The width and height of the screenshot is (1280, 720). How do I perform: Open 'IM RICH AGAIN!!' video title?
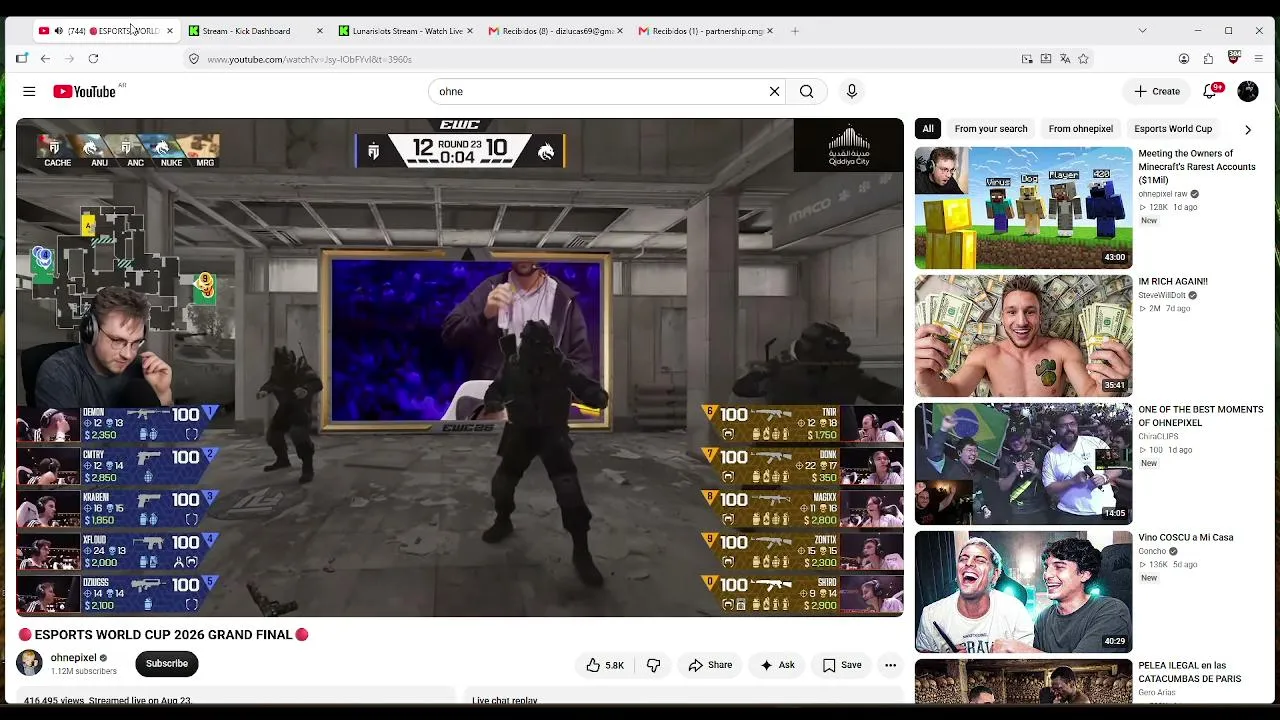(x=1173, y=282)
